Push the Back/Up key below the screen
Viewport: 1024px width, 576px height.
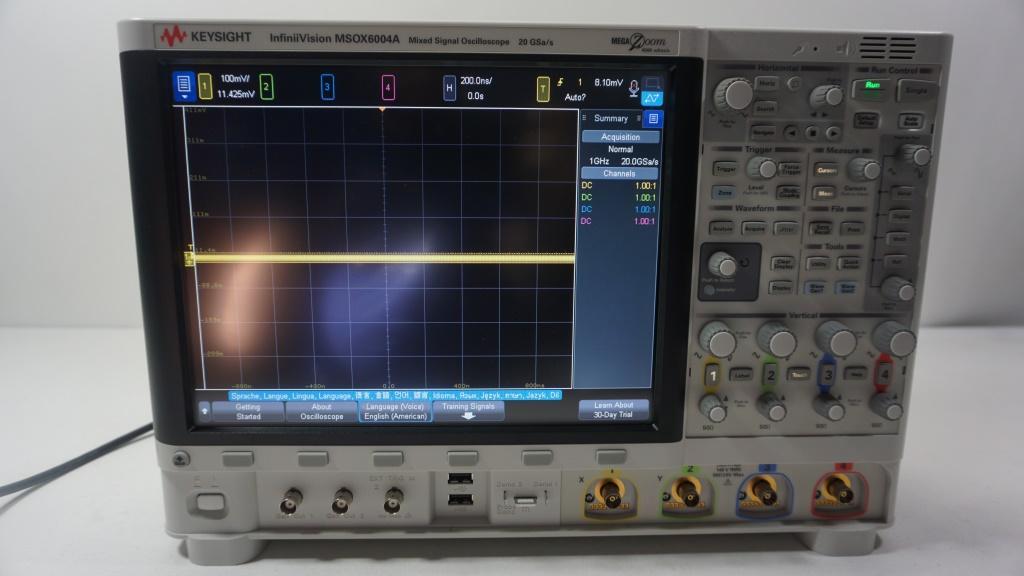click(x=181, y=459)
